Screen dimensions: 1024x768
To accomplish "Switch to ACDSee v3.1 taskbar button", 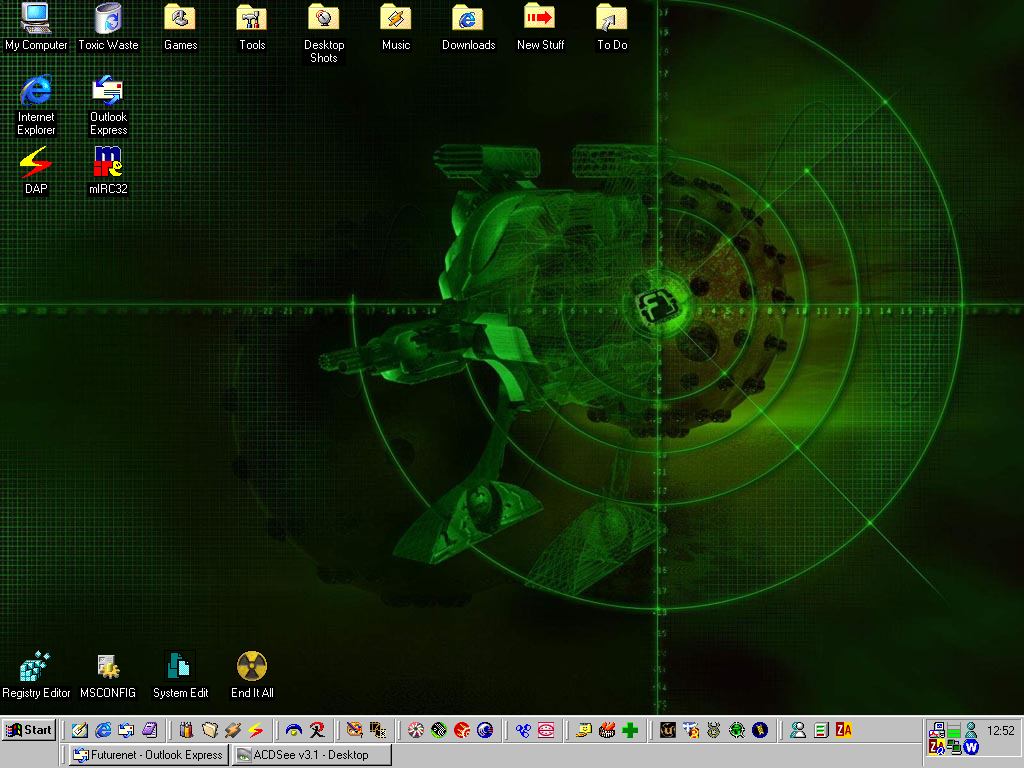I will [310, 755].
